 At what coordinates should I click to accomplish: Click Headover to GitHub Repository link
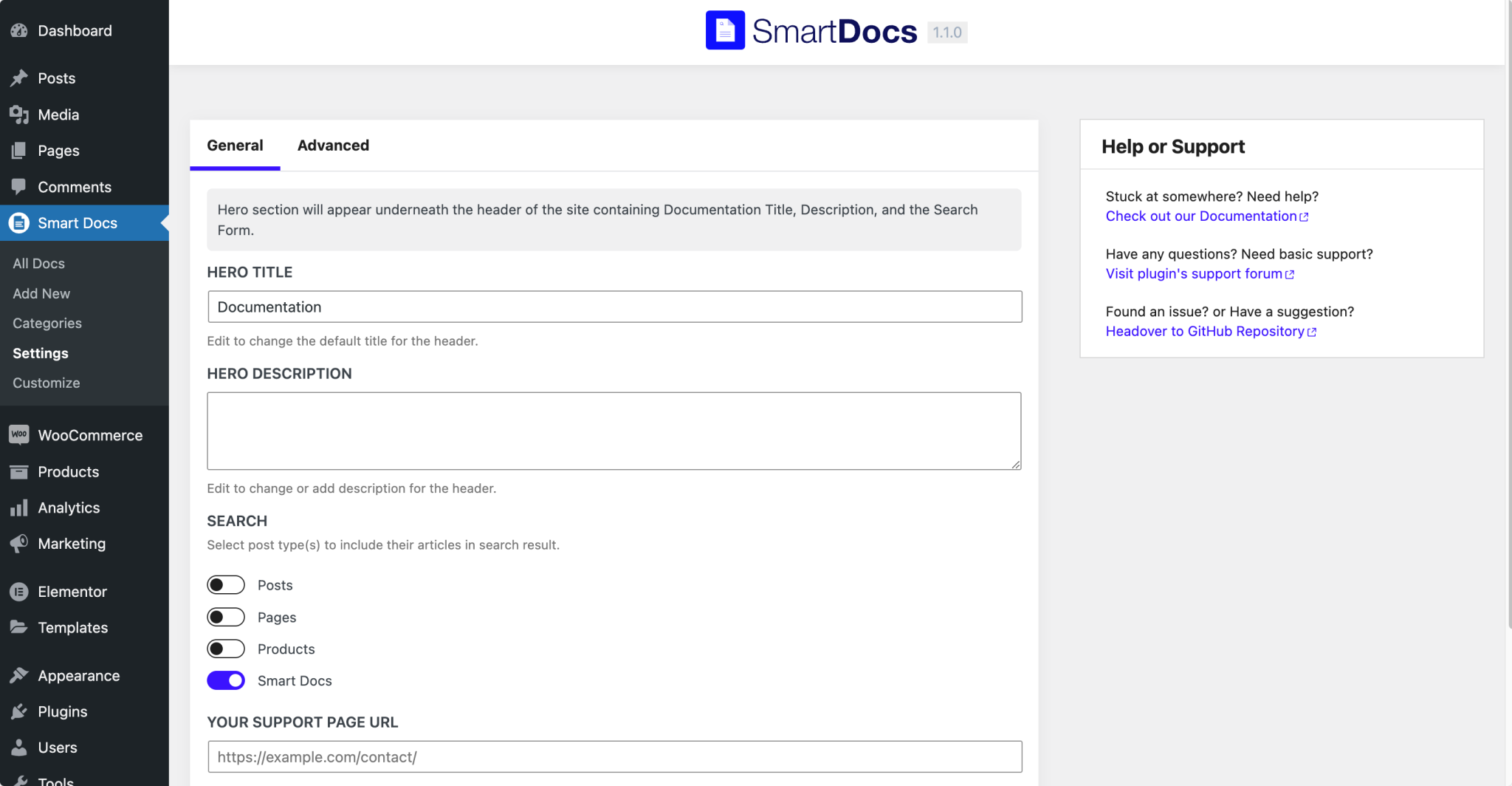coord(1205,332)
